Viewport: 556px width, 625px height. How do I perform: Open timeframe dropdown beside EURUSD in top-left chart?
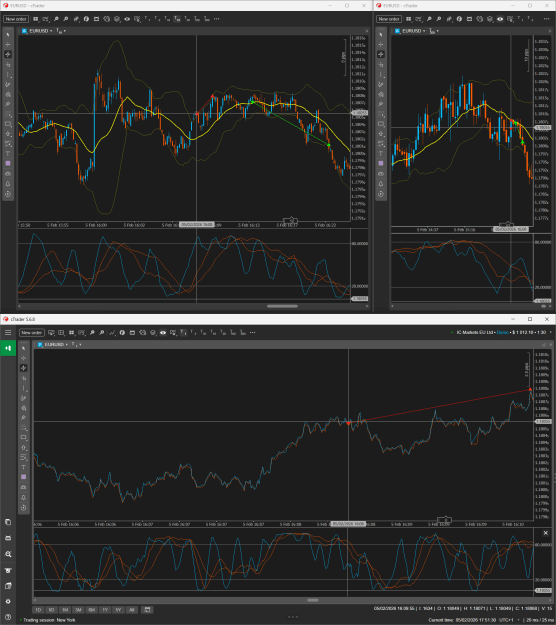61,31
